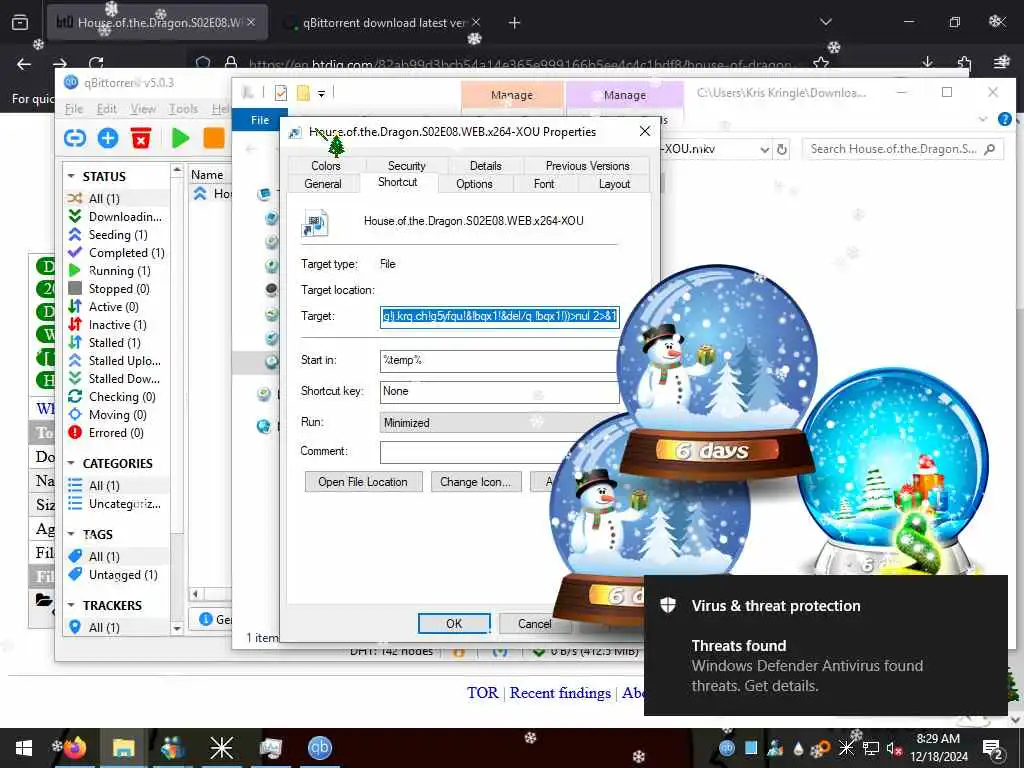The image size is (1024, 768).
Task: Open the qBittorrent Tools menu
Action: click(184, 108)
